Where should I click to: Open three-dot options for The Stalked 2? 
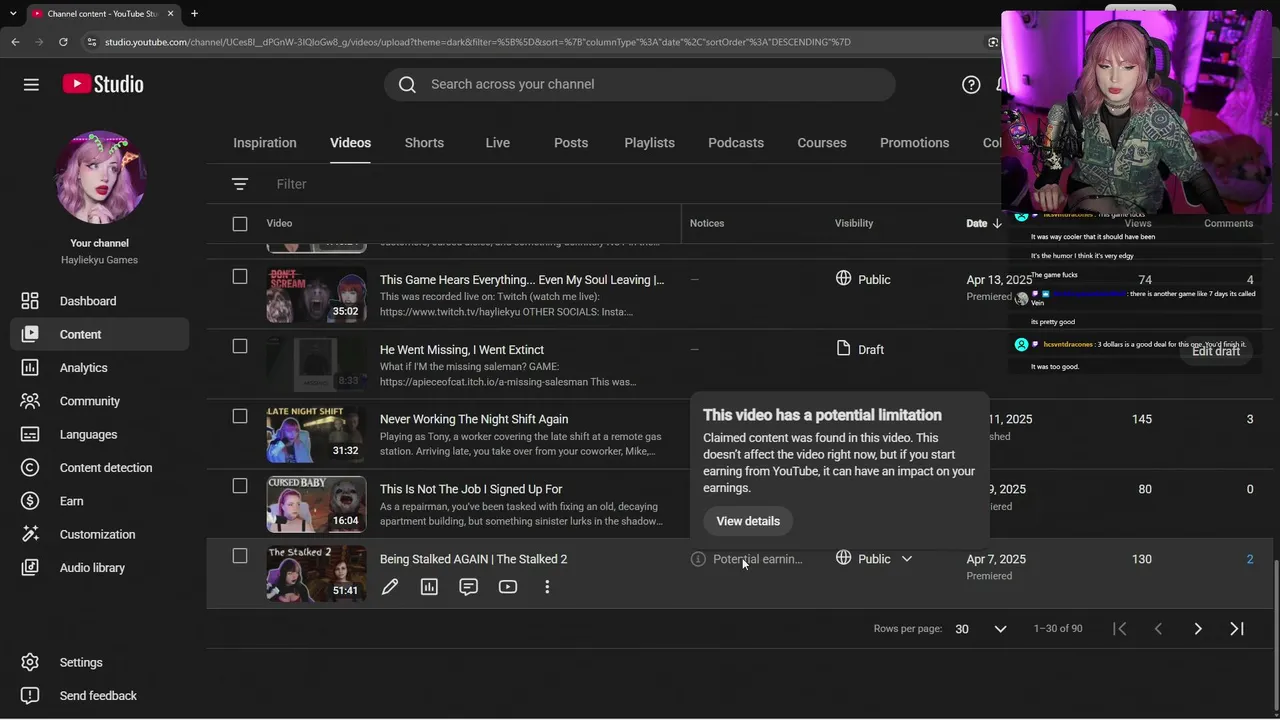click(547, 587)
